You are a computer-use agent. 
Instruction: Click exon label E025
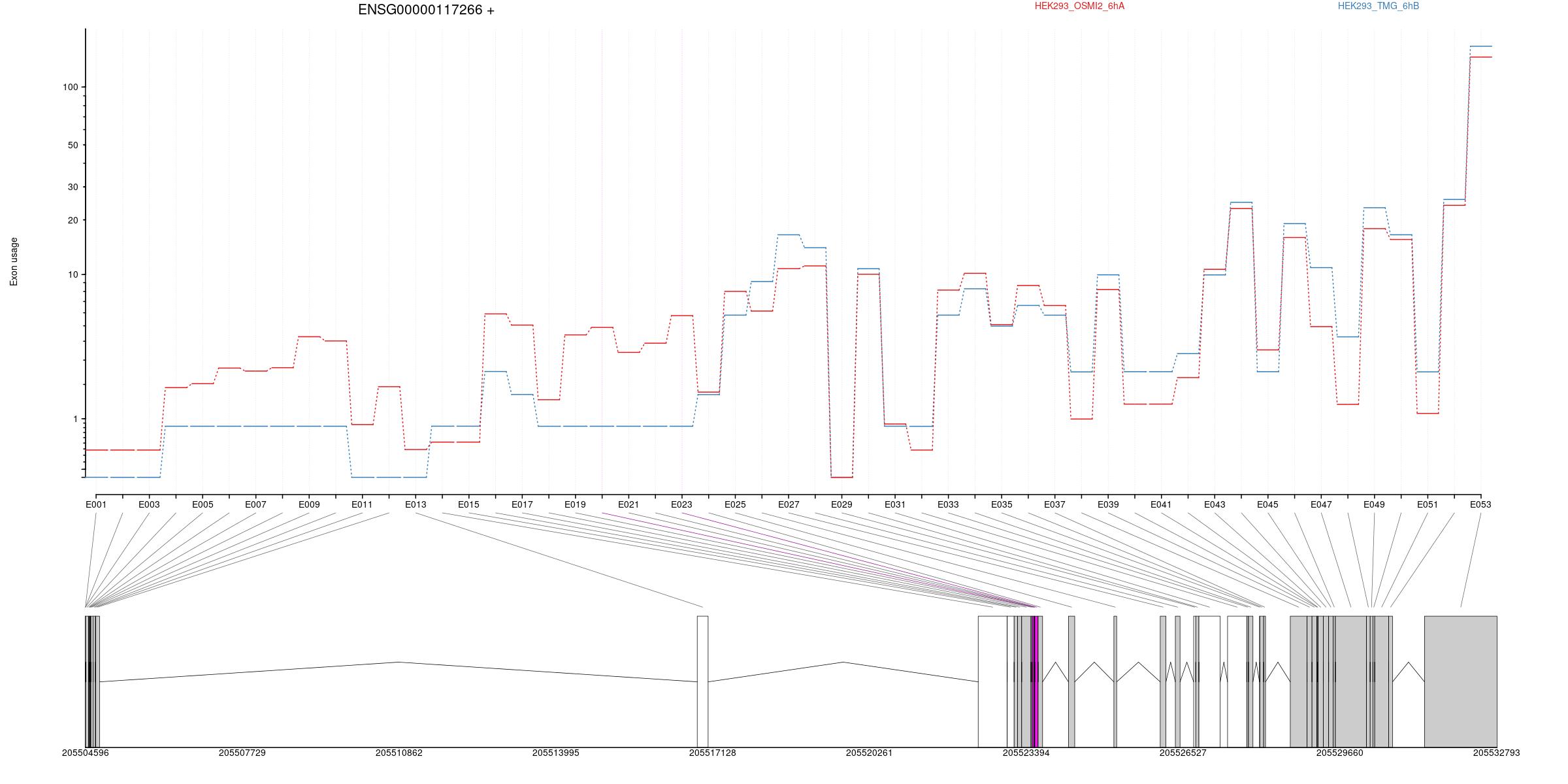735,504
